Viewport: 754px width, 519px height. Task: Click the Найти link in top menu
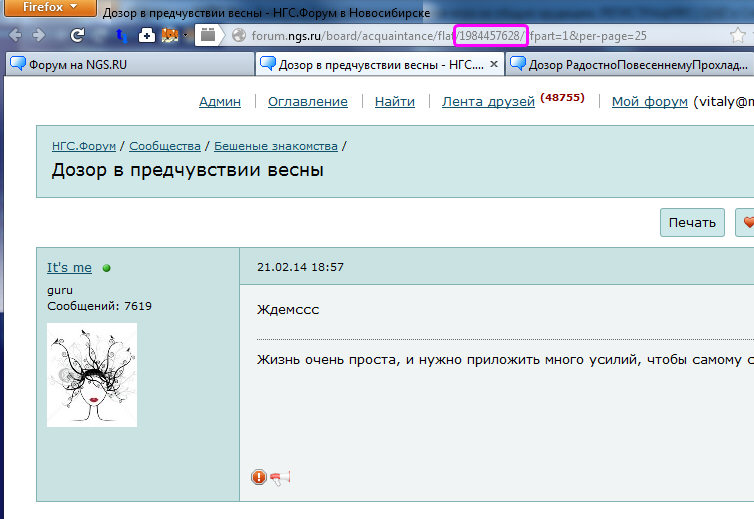point(395,101)
